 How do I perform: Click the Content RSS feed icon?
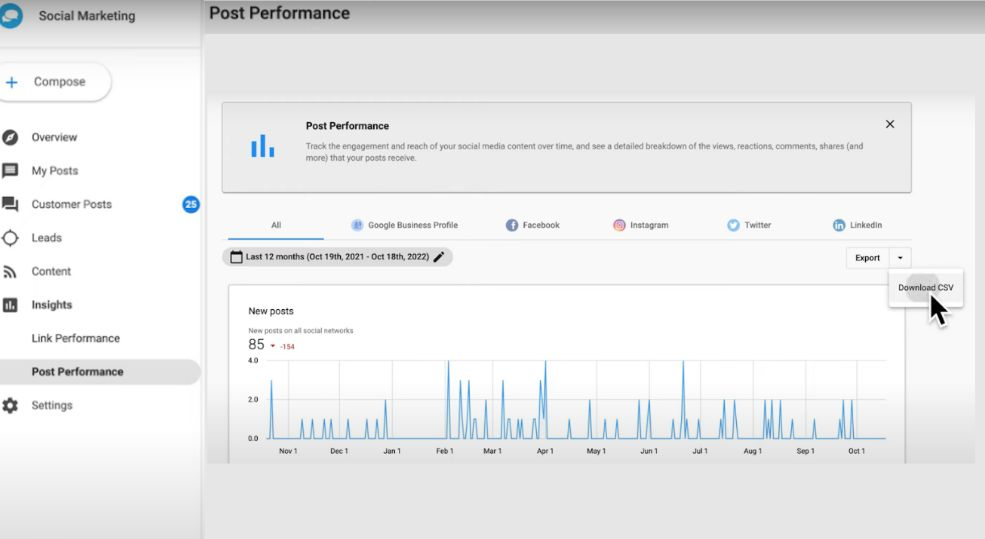click(x=10, y=271)
